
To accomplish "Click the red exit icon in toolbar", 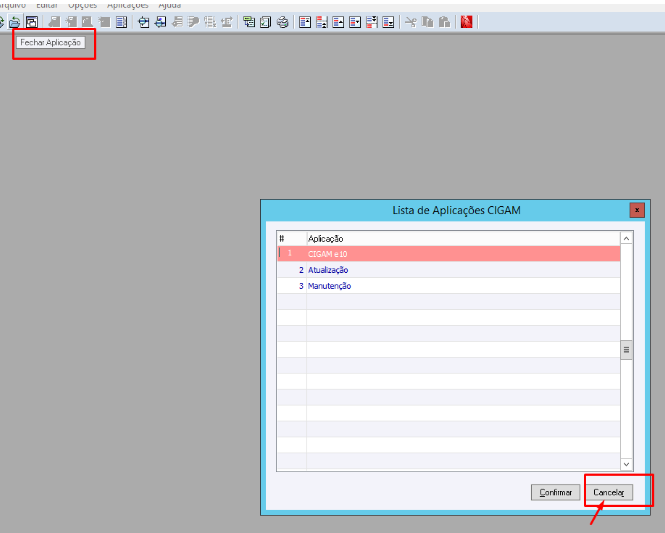I will coord(467,22).
